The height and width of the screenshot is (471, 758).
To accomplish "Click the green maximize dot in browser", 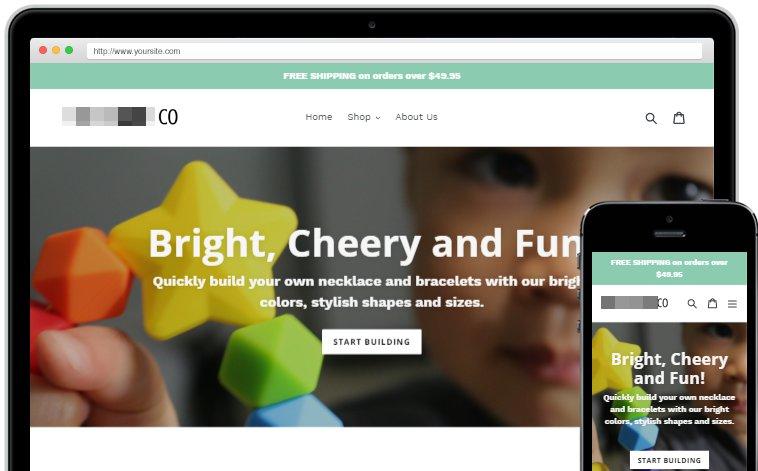I will click(x=69, y=50).
